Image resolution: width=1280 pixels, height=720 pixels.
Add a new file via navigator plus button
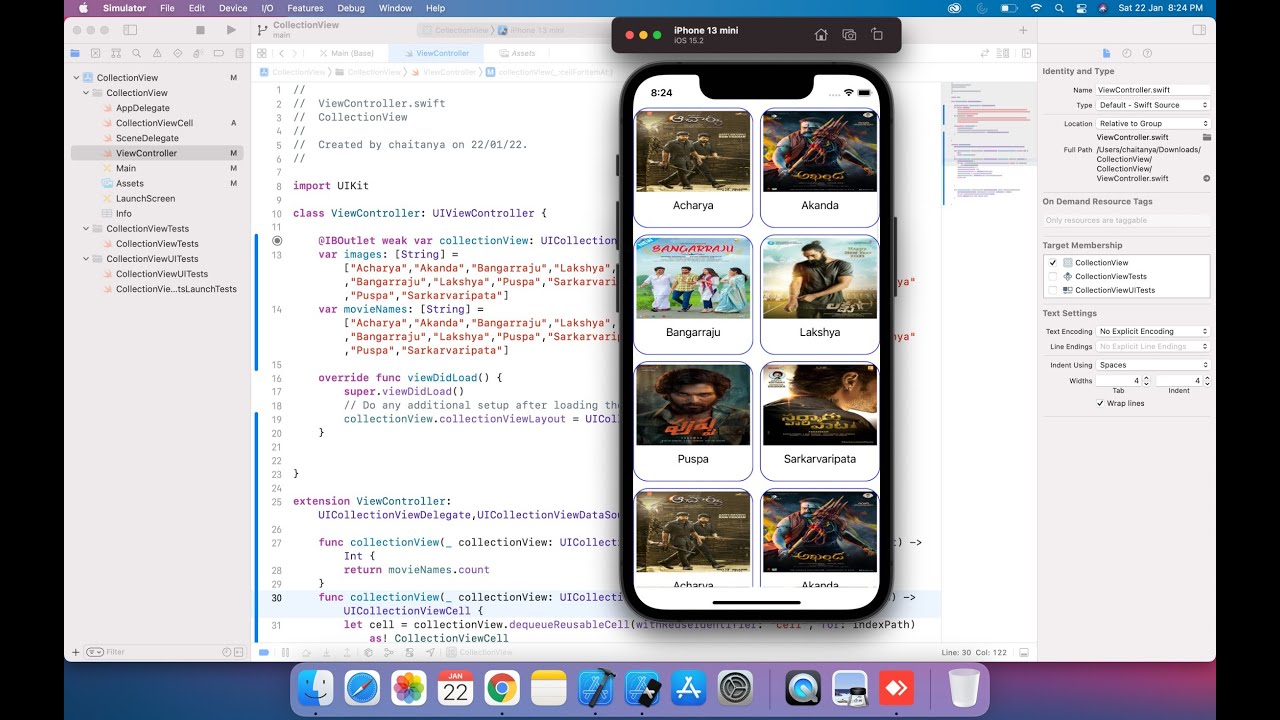[x=75, y=652]
